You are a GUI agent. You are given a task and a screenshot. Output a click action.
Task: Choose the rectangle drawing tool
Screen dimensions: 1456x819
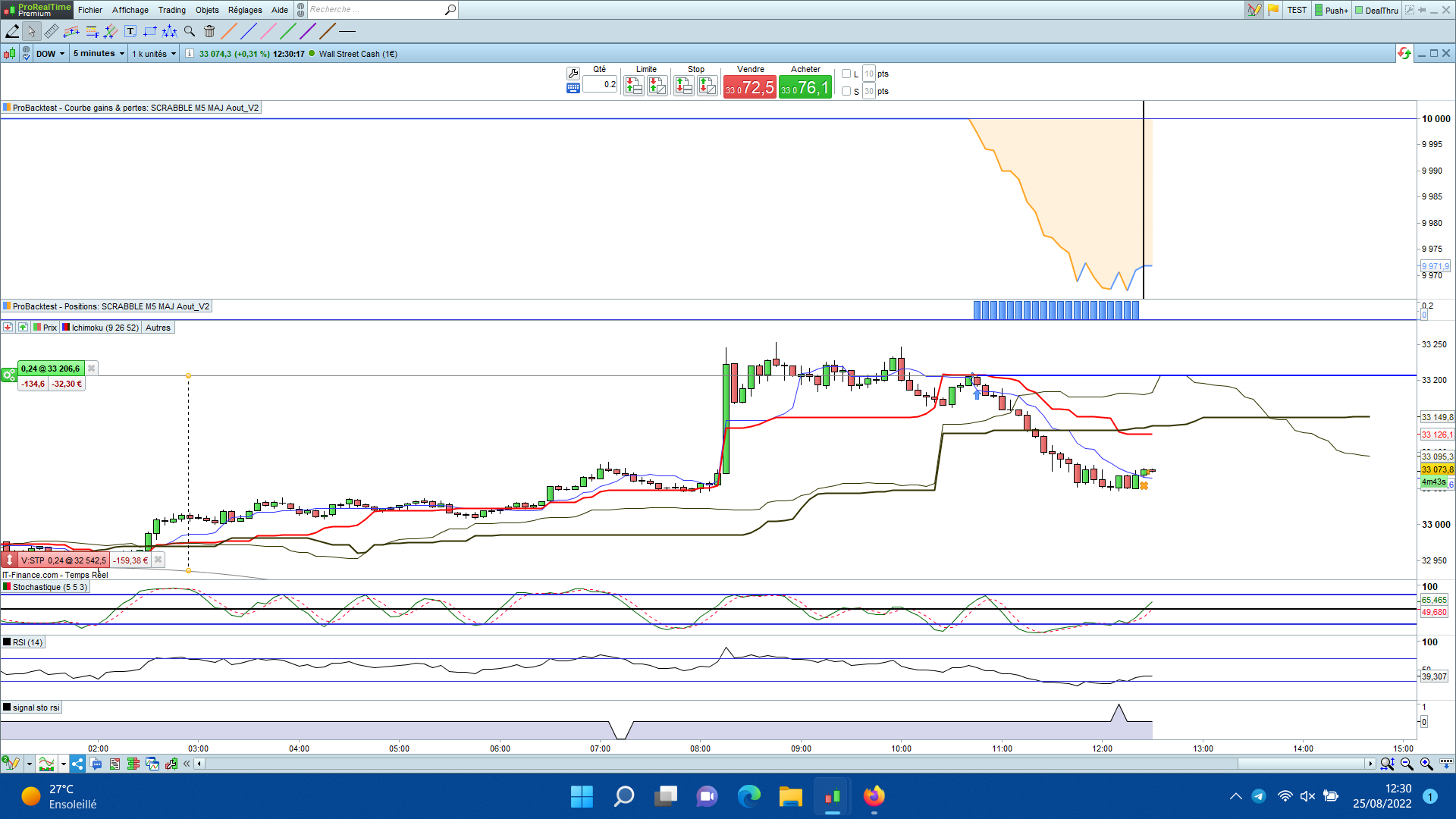(150, 31)
